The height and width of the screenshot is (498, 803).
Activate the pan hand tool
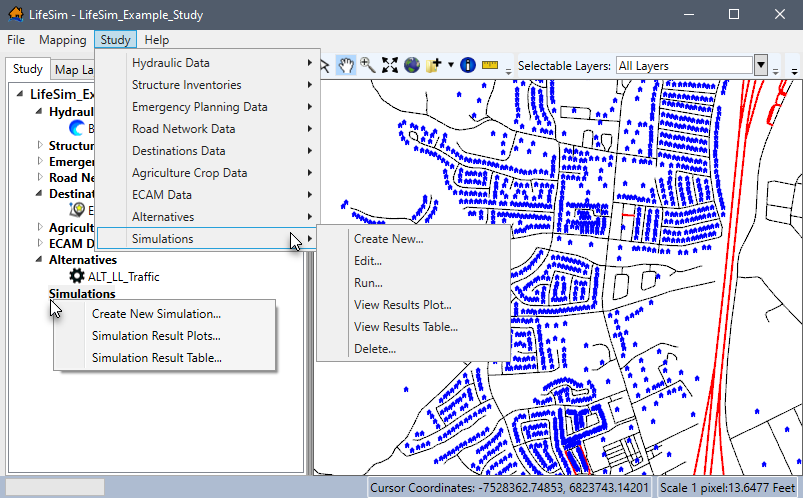tap(346, 66)
